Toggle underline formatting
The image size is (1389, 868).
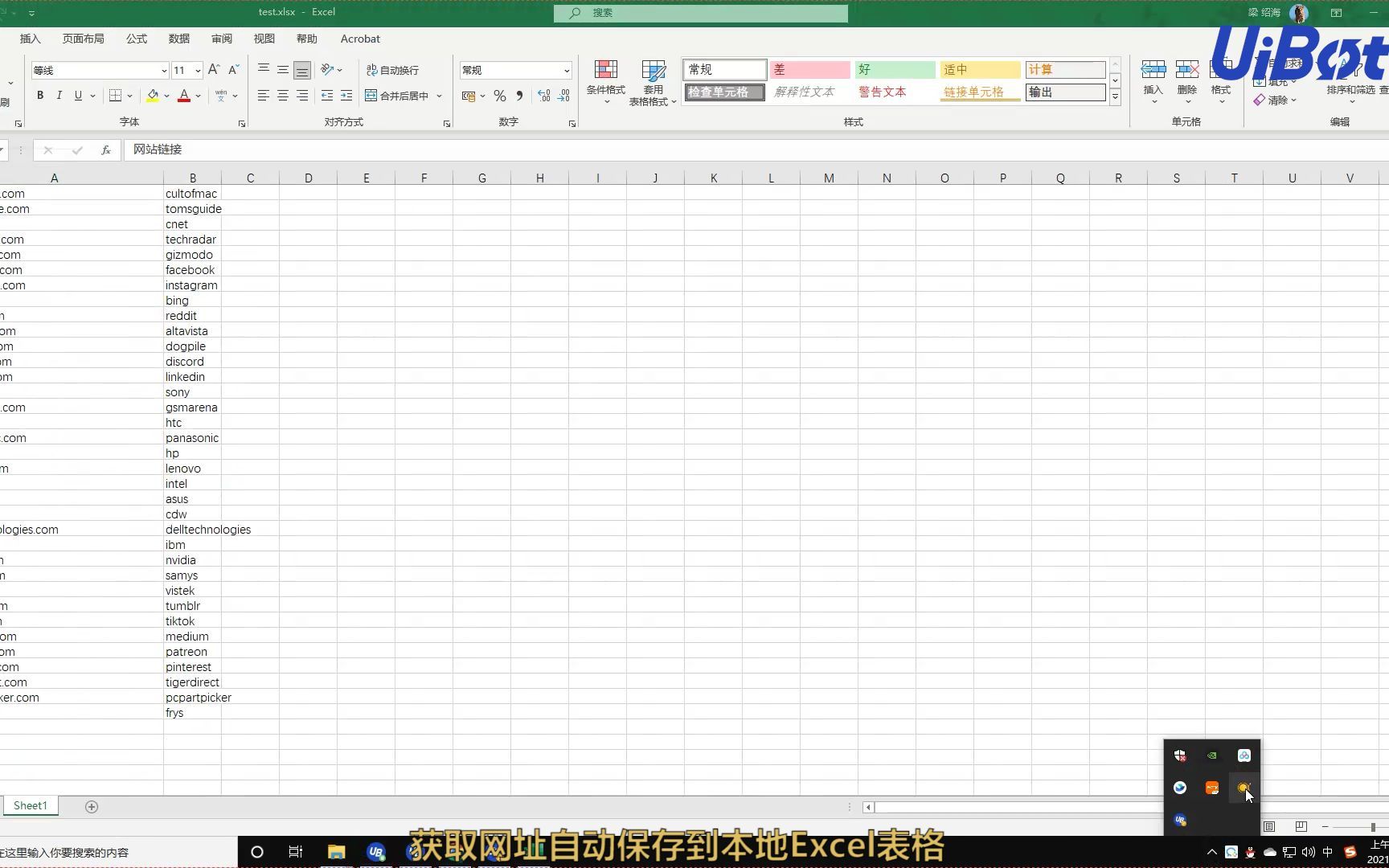(78, 96)
